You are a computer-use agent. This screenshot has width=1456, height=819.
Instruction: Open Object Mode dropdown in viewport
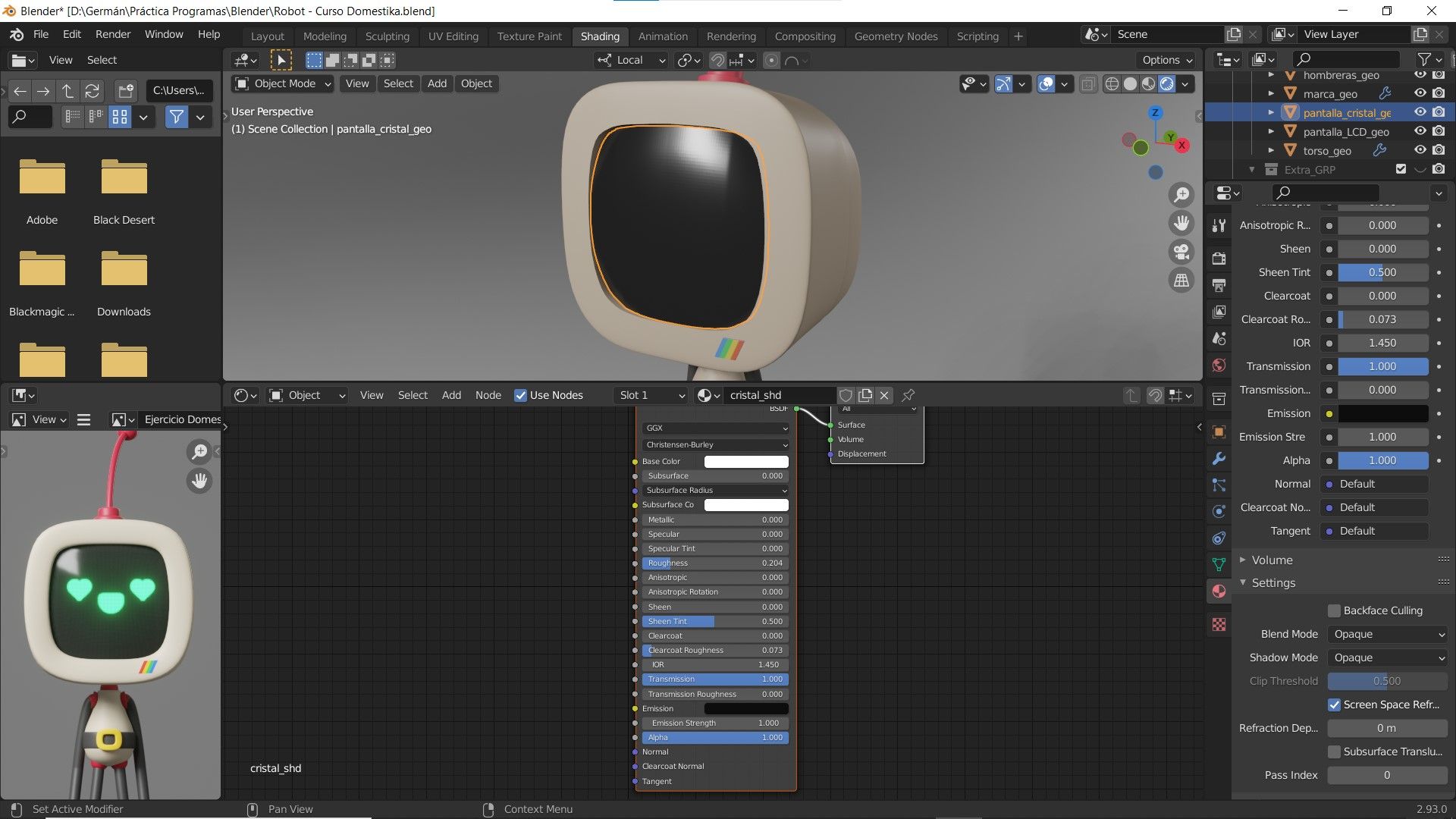tap(283, 83)
